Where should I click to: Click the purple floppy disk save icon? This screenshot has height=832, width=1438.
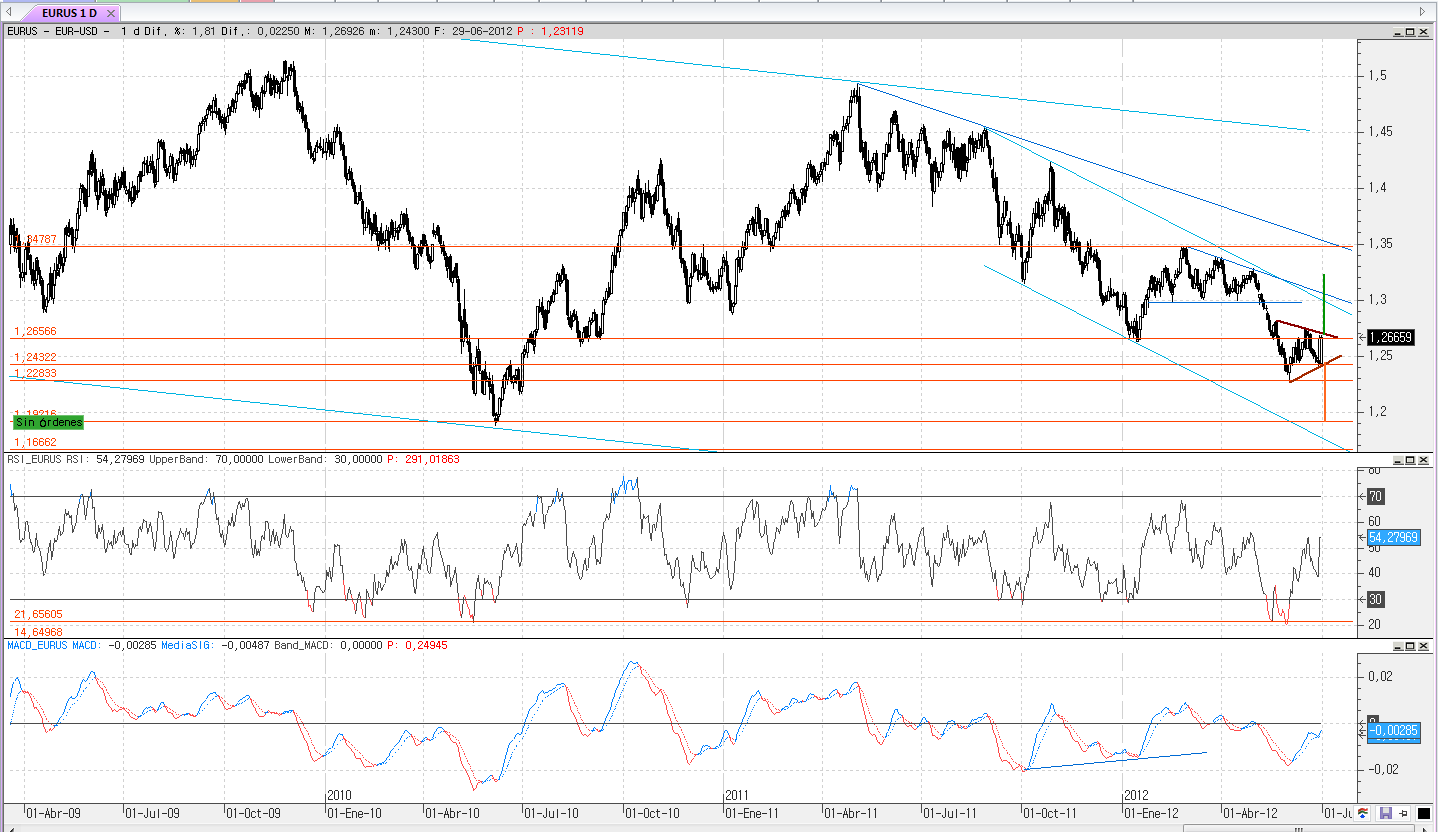point(1386,813)
